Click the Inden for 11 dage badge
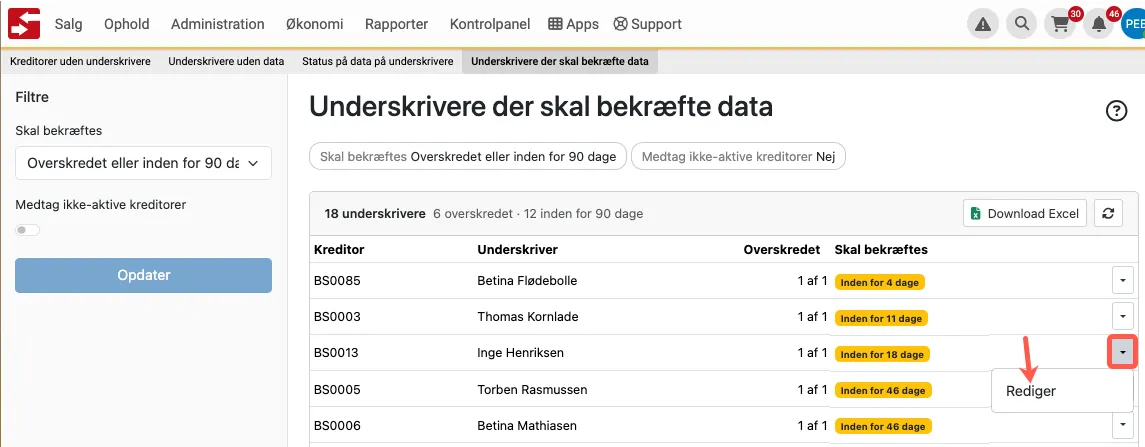The image size is (1145, 447). 882,318
